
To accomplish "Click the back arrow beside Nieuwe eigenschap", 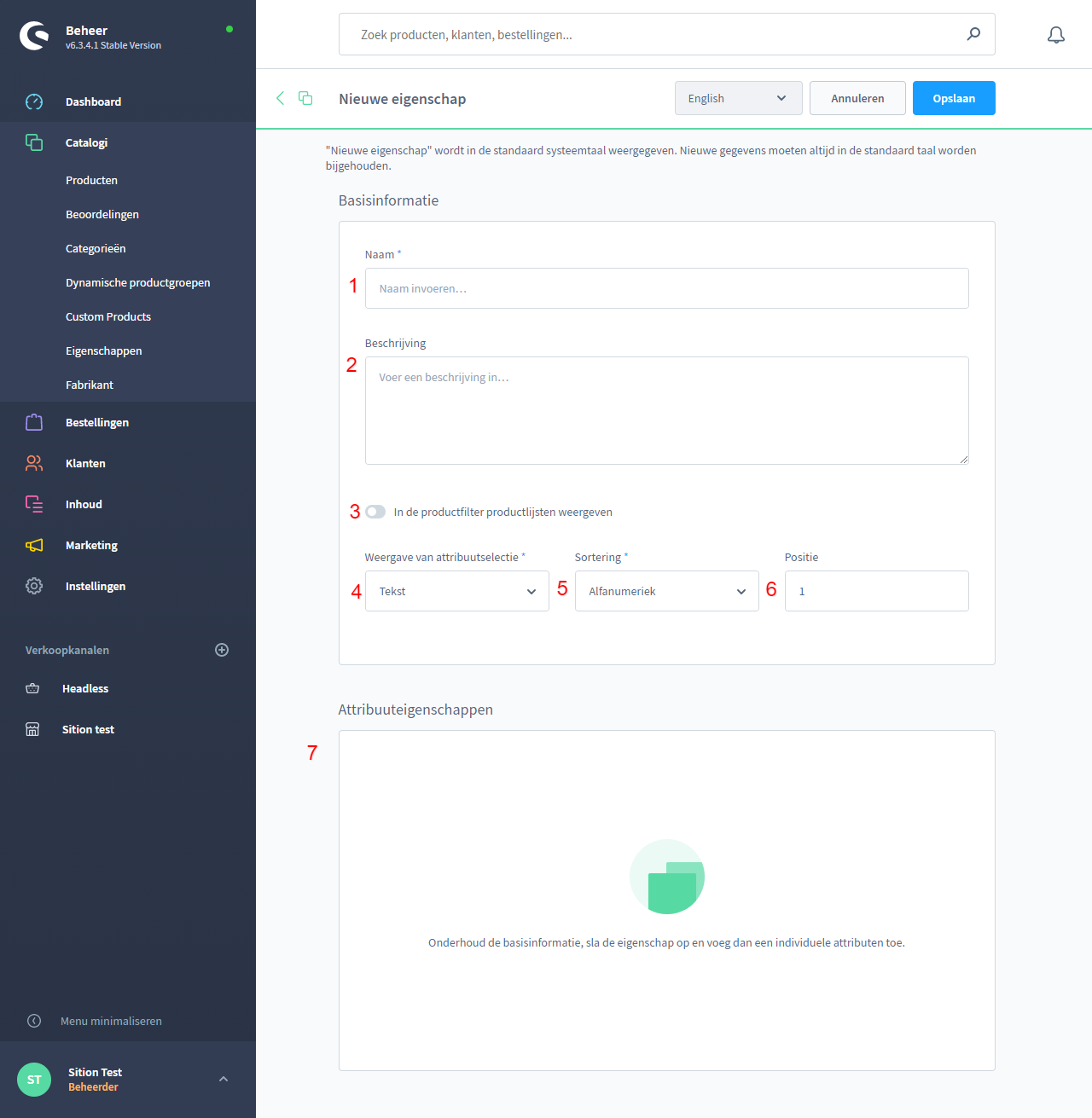I will [x=280, y=98].
